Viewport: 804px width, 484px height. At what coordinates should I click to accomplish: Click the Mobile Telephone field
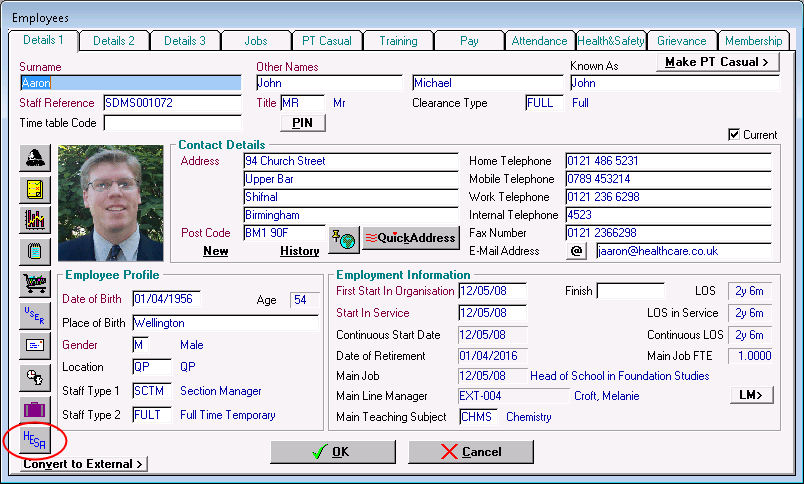point(669,179)
